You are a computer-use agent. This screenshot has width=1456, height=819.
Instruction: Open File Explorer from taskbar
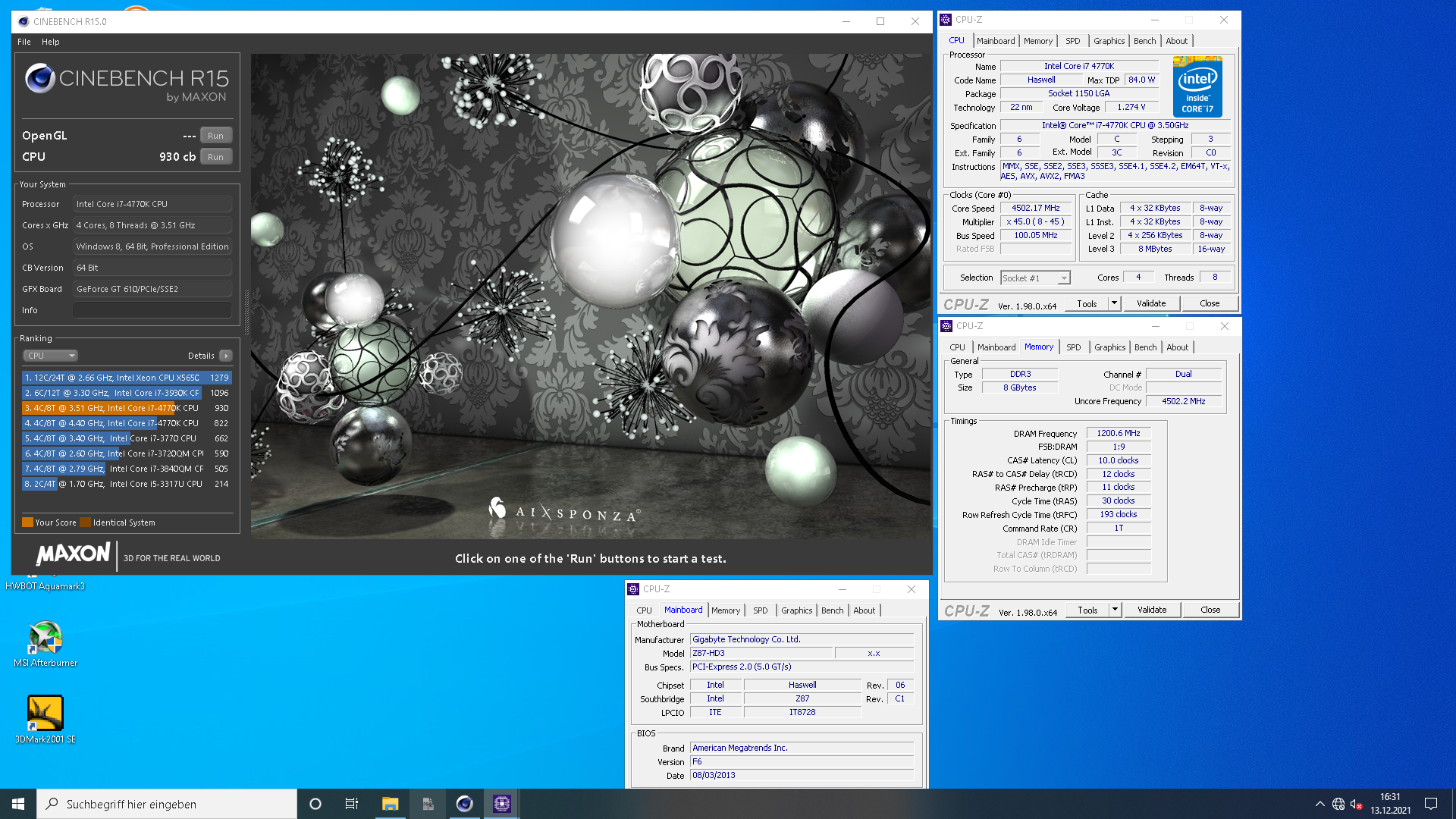click(390, 804)
